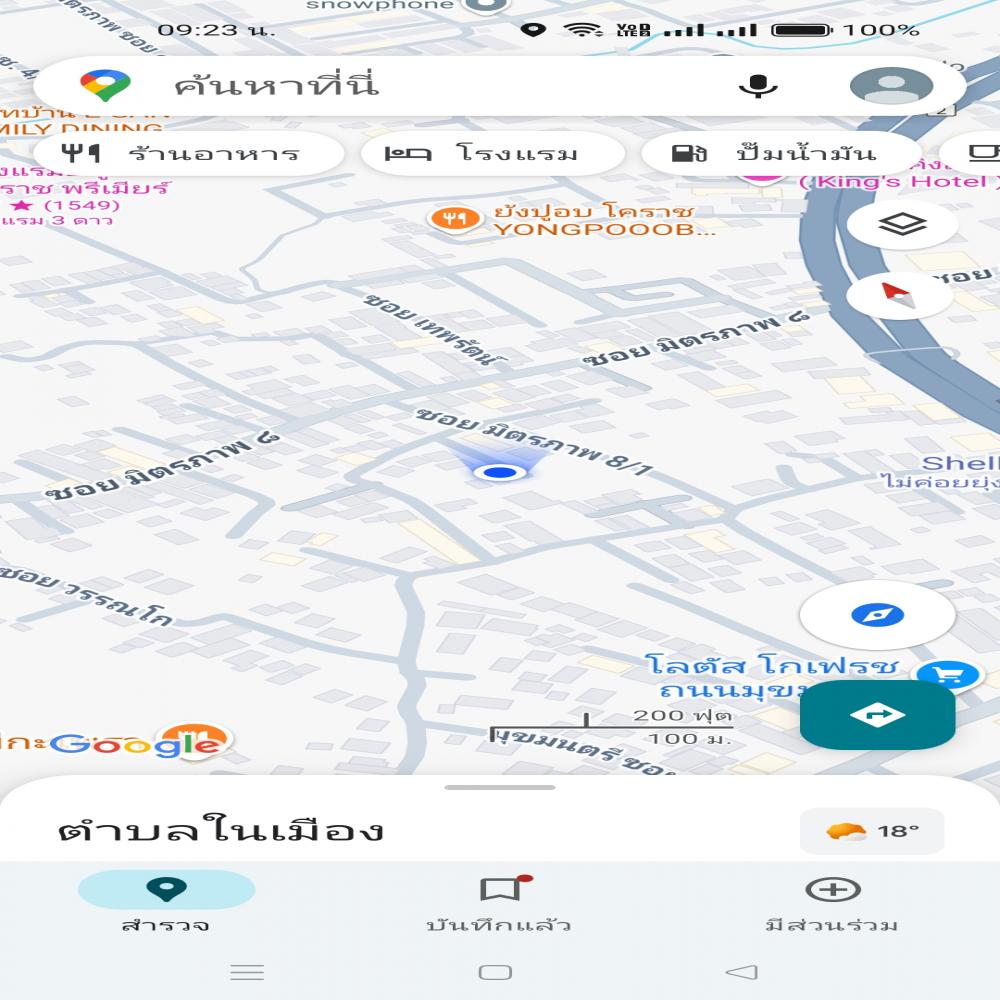This screenshot has width=1000, height=1000.
Task: Tap the teal directions button
Action: tap(878, 714)
